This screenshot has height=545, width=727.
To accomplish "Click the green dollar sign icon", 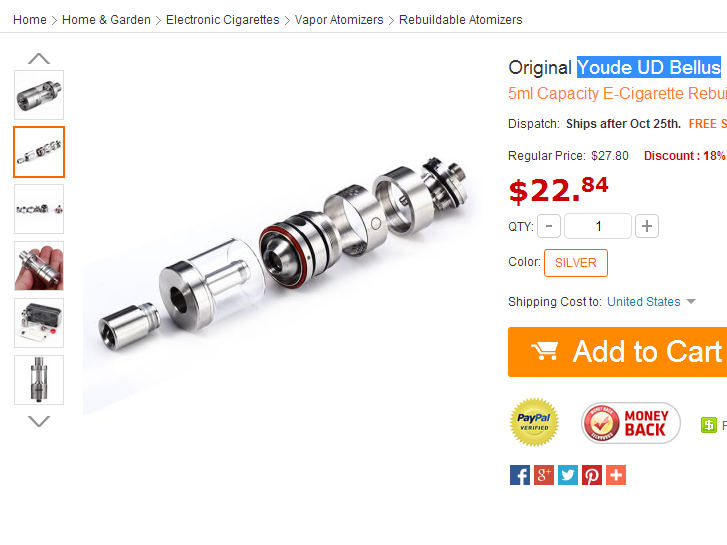I will 709,424.
